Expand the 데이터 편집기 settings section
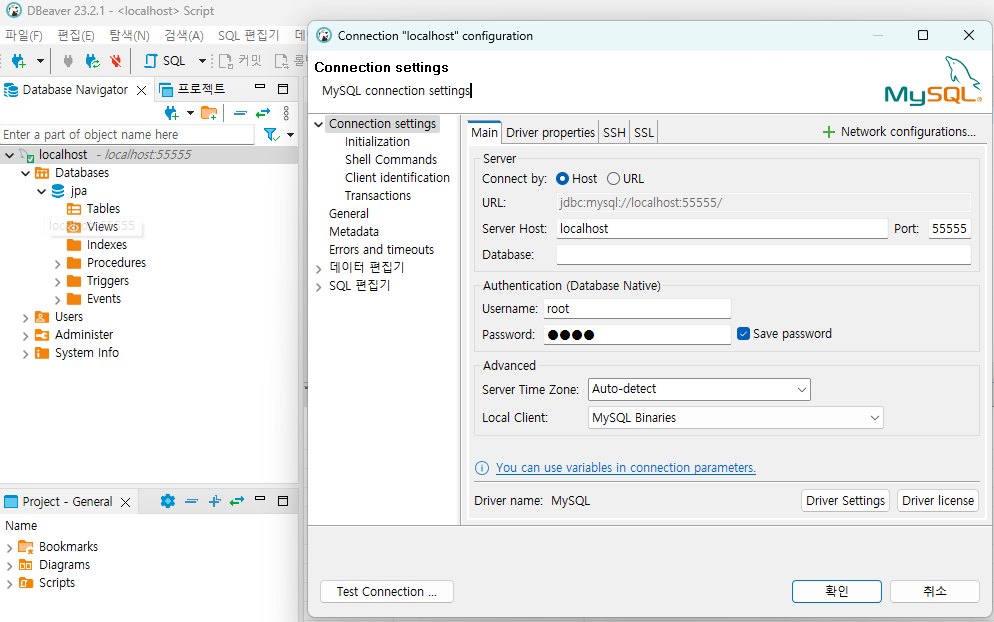 [318, 269]
